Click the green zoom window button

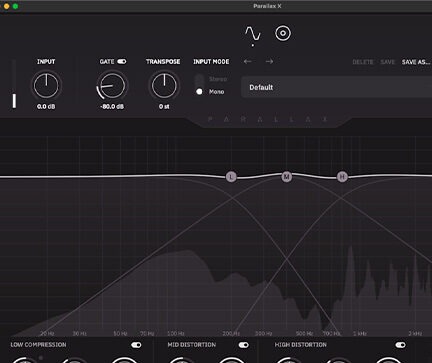(15, 6)
